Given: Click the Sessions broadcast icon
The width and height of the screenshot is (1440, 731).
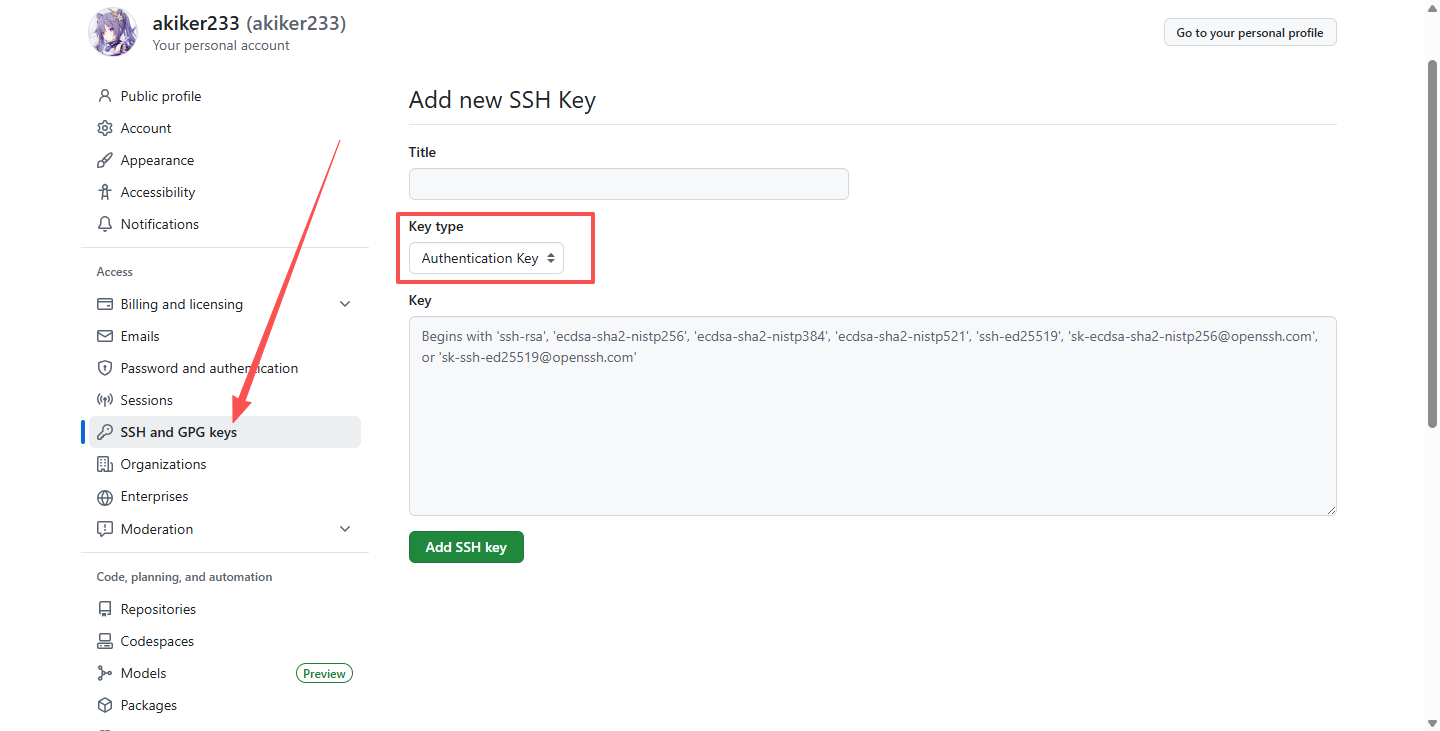Looking at the screenshot, I should point(104,400).
